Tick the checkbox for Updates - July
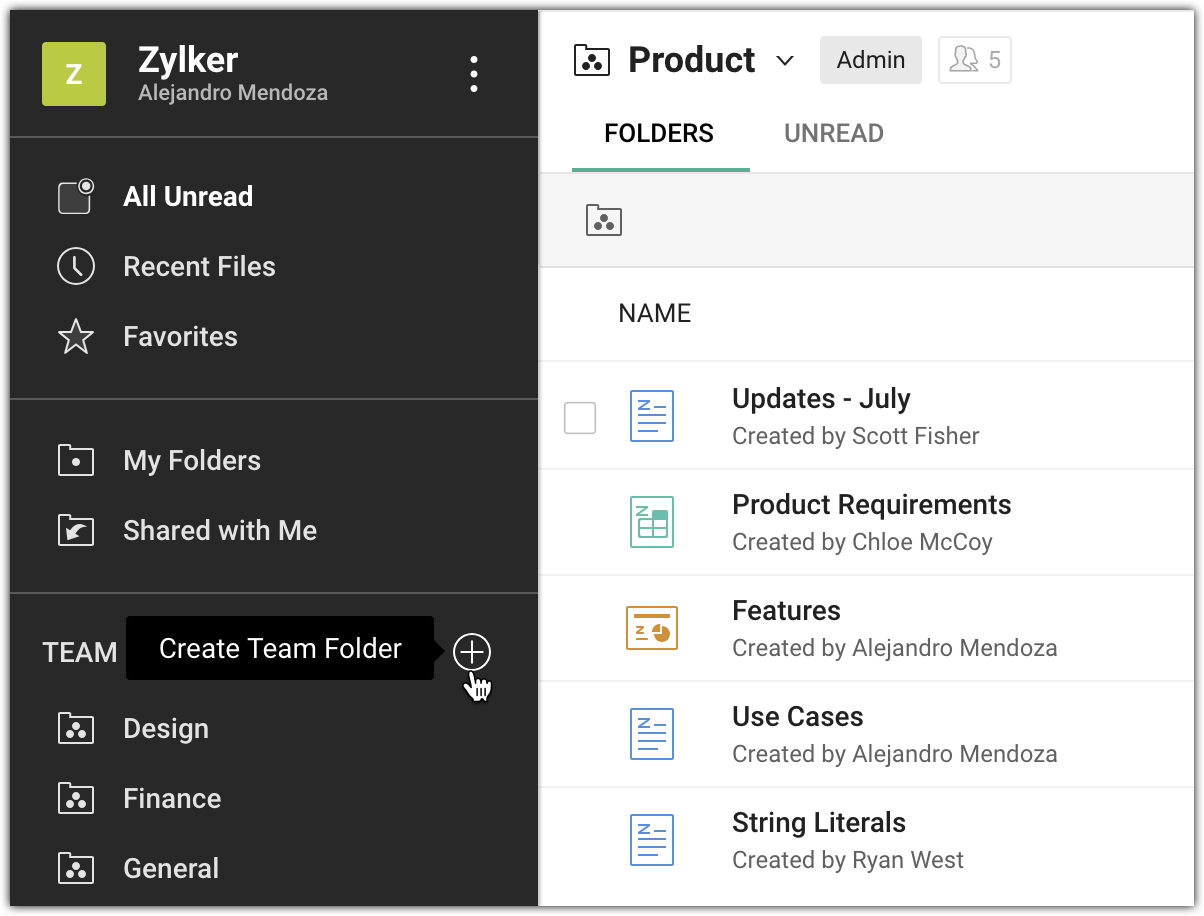This screenshot has height=916, width=1204. [x=580, y=418]
